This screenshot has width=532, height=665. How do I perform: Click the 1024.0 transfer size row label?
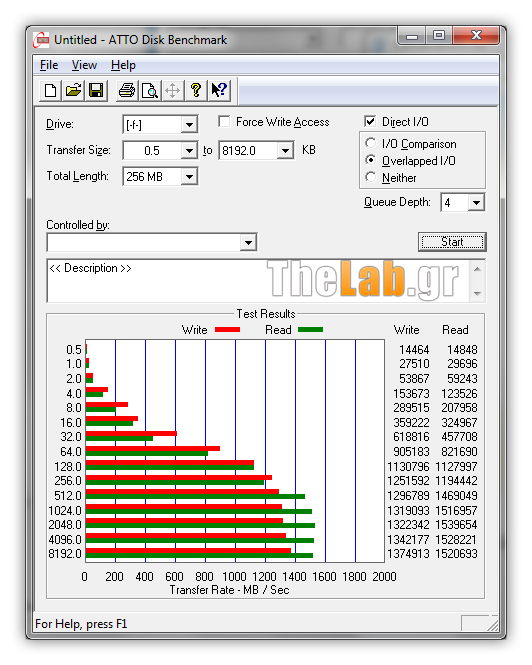tap(64, 511)
